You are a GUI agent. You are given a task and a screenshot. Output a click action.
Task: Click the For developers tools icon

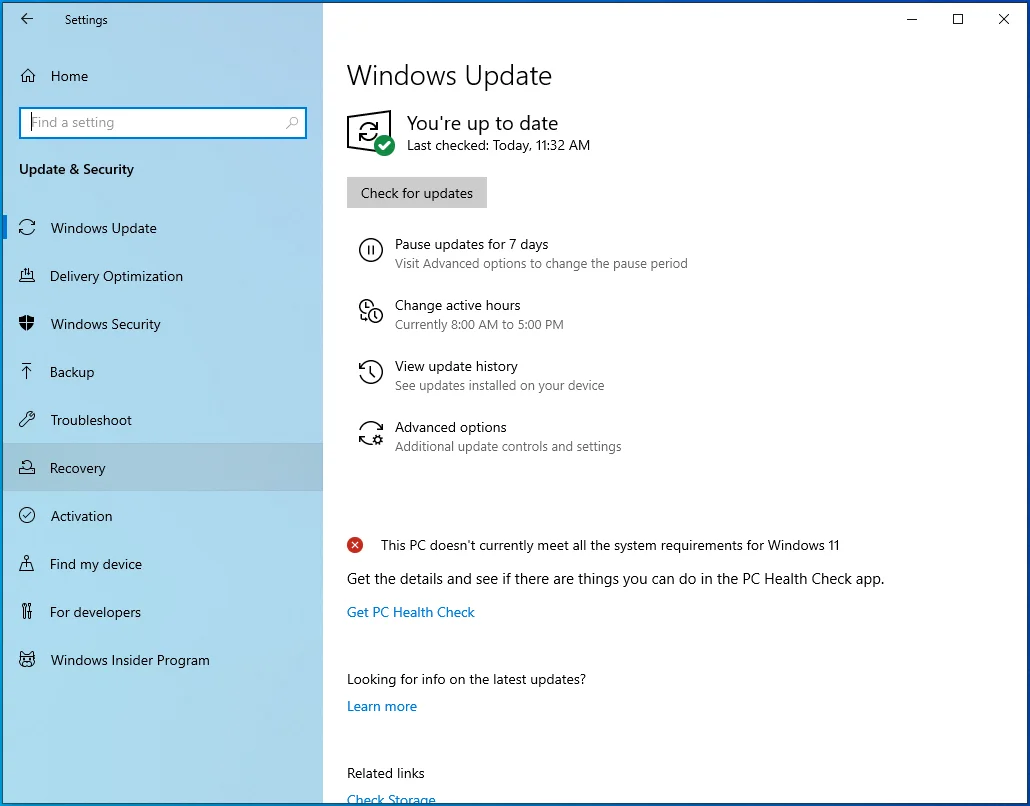(26, 611)
